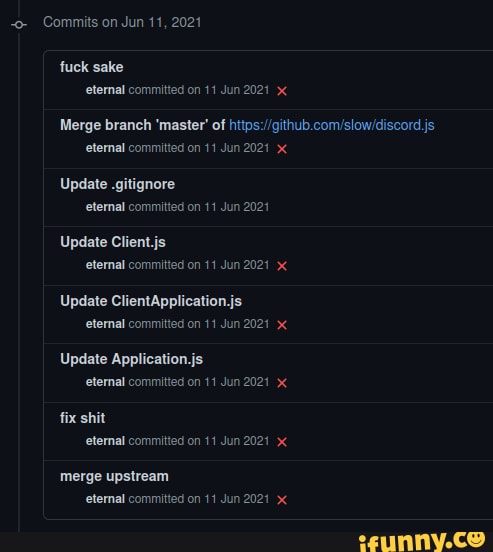Open the 'Update ClientApplication.js' commit
The image size is (493, 552).
pos(151,301)
